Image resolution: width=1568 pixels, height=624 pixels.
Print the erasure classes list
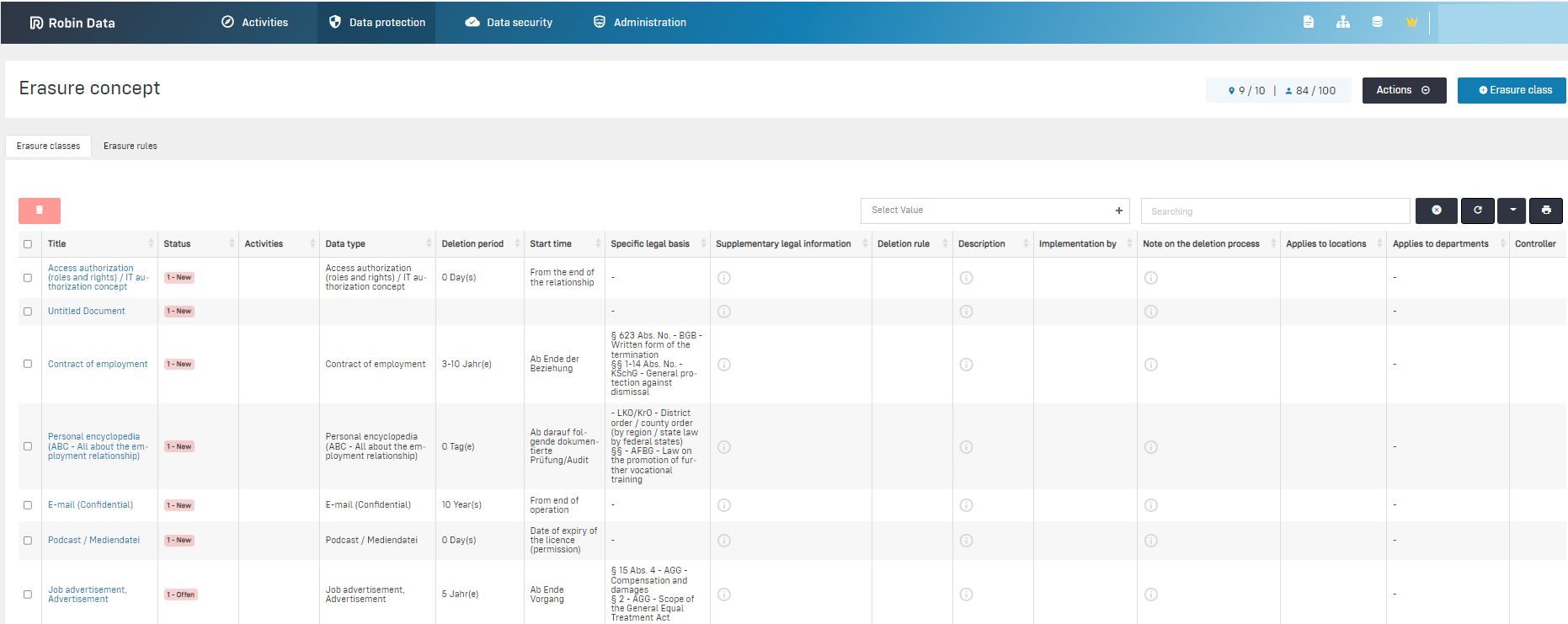click(1546, 211)
